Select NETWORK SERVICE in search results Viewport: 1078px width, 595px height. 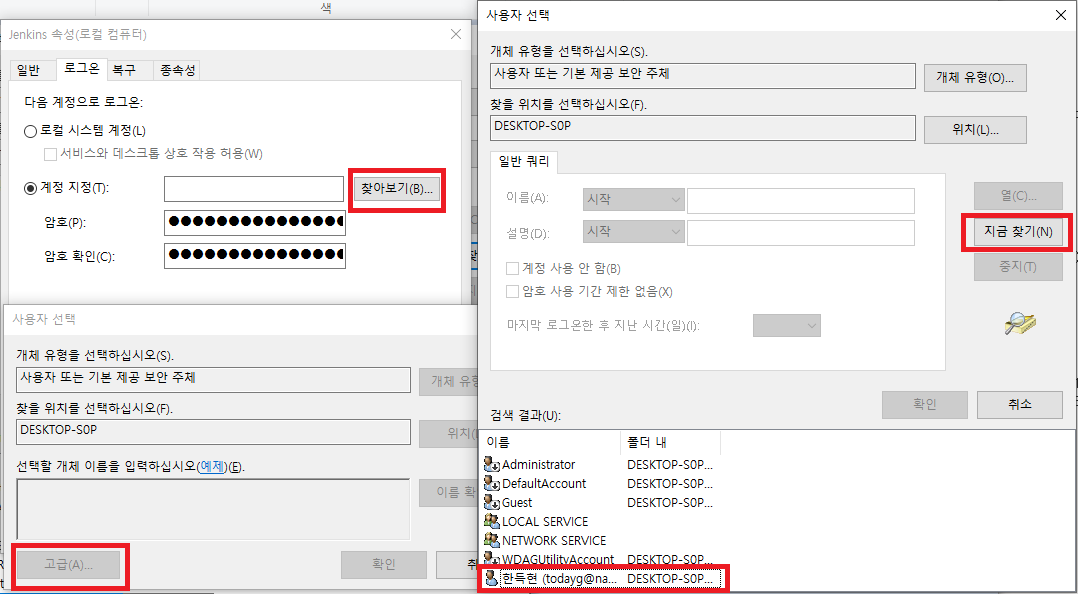[x=602, y=541]
